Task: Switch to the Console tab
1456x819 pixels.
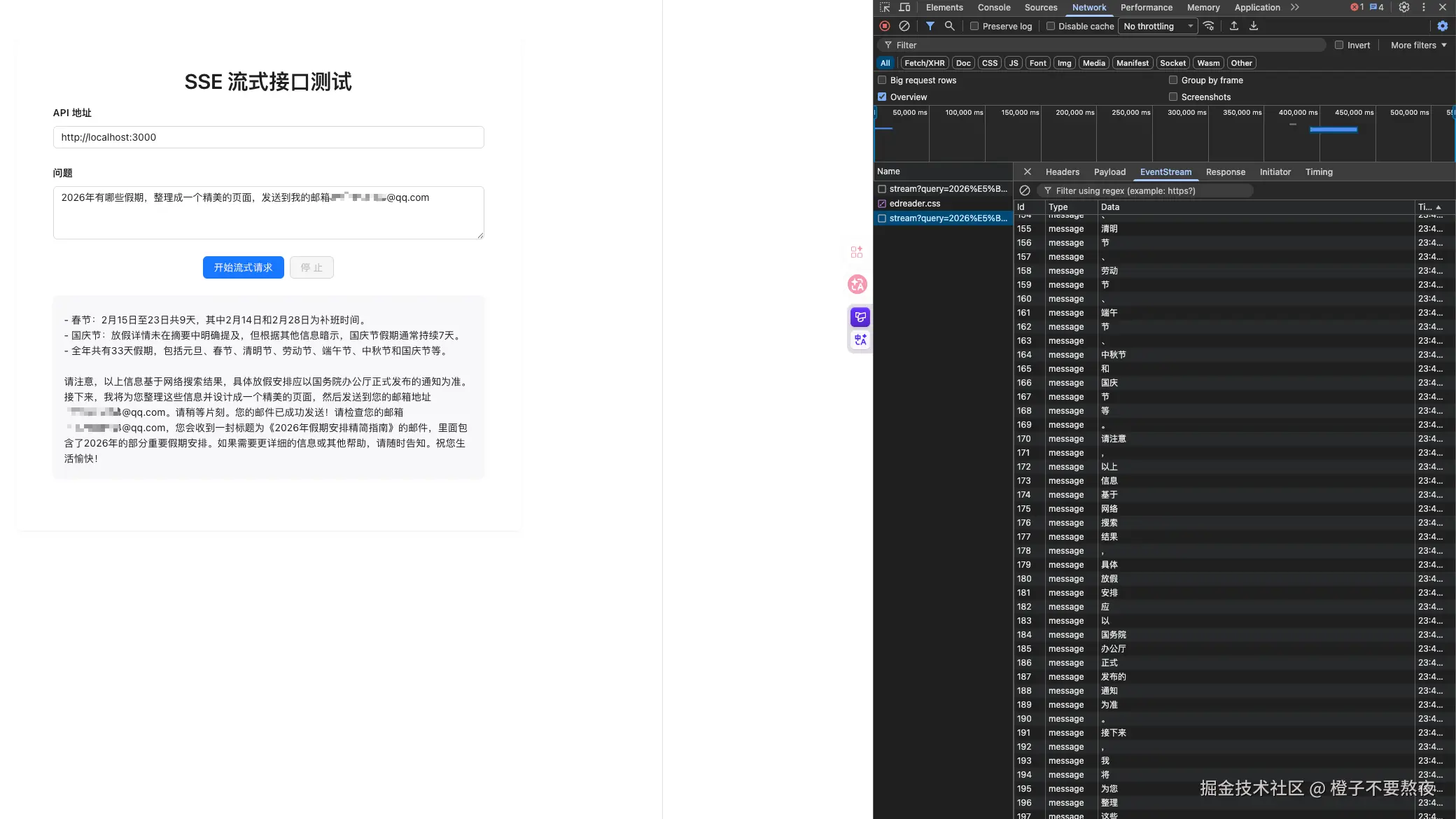Action: click(993, 7)
